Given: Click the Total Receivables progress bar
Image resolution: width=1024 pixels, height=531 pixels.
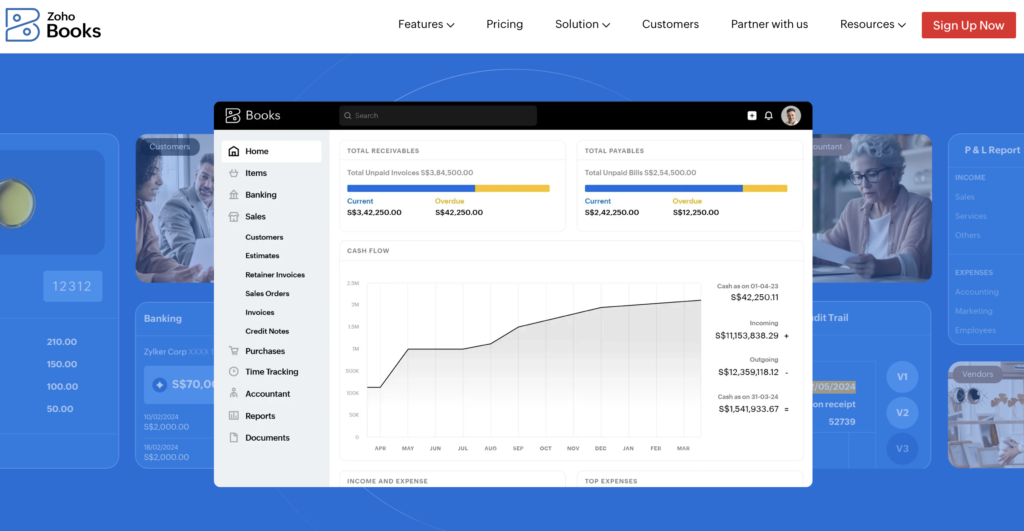Looking at the screenshot, I should 448,188.
